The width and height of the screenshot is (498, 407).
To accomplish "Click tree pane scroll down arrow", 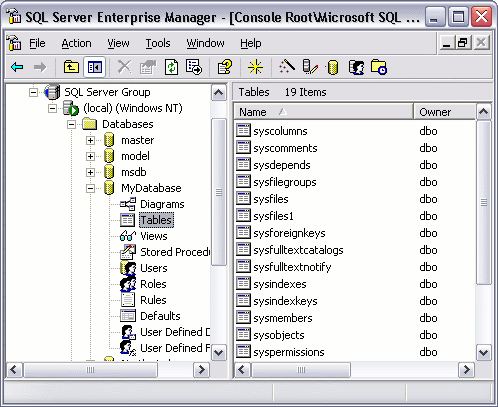I will tap(219, 353).
